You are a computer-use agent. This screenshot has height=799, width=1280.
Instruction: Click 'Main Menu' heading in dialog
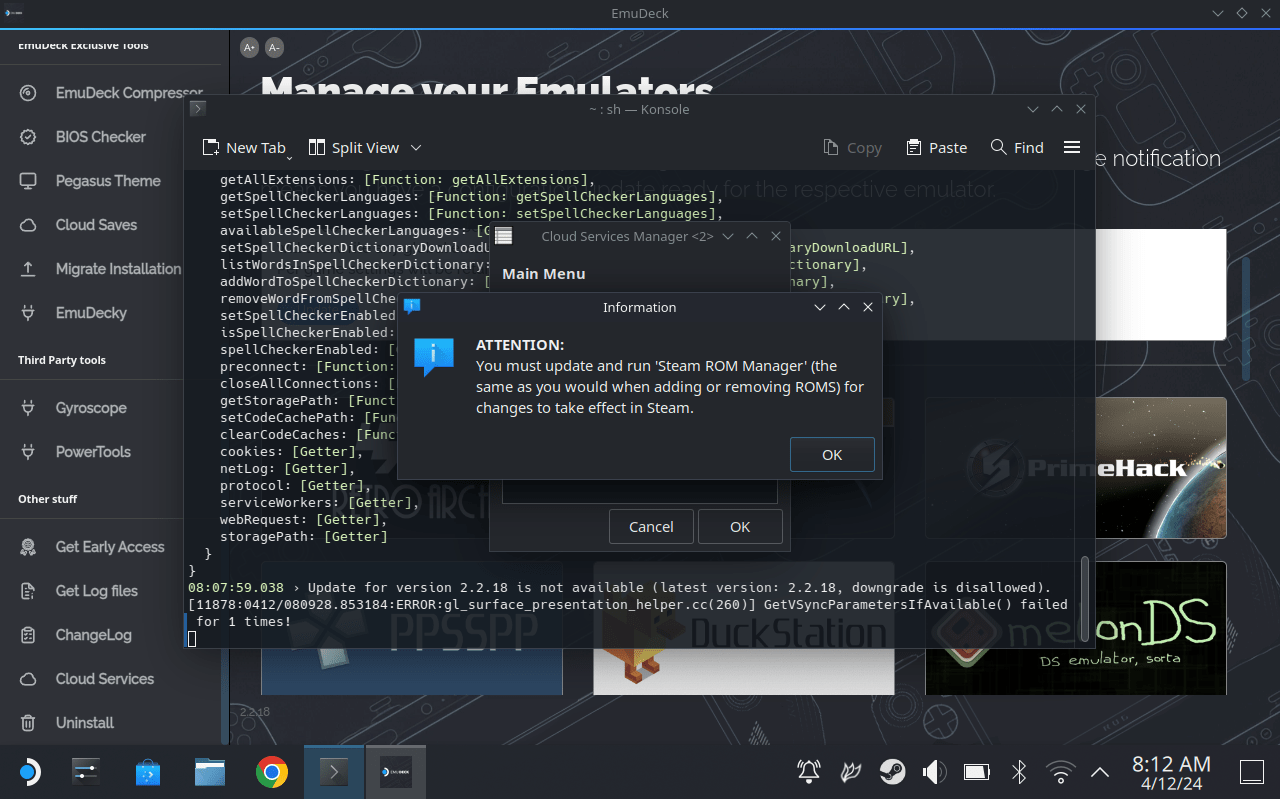(544, 273)
